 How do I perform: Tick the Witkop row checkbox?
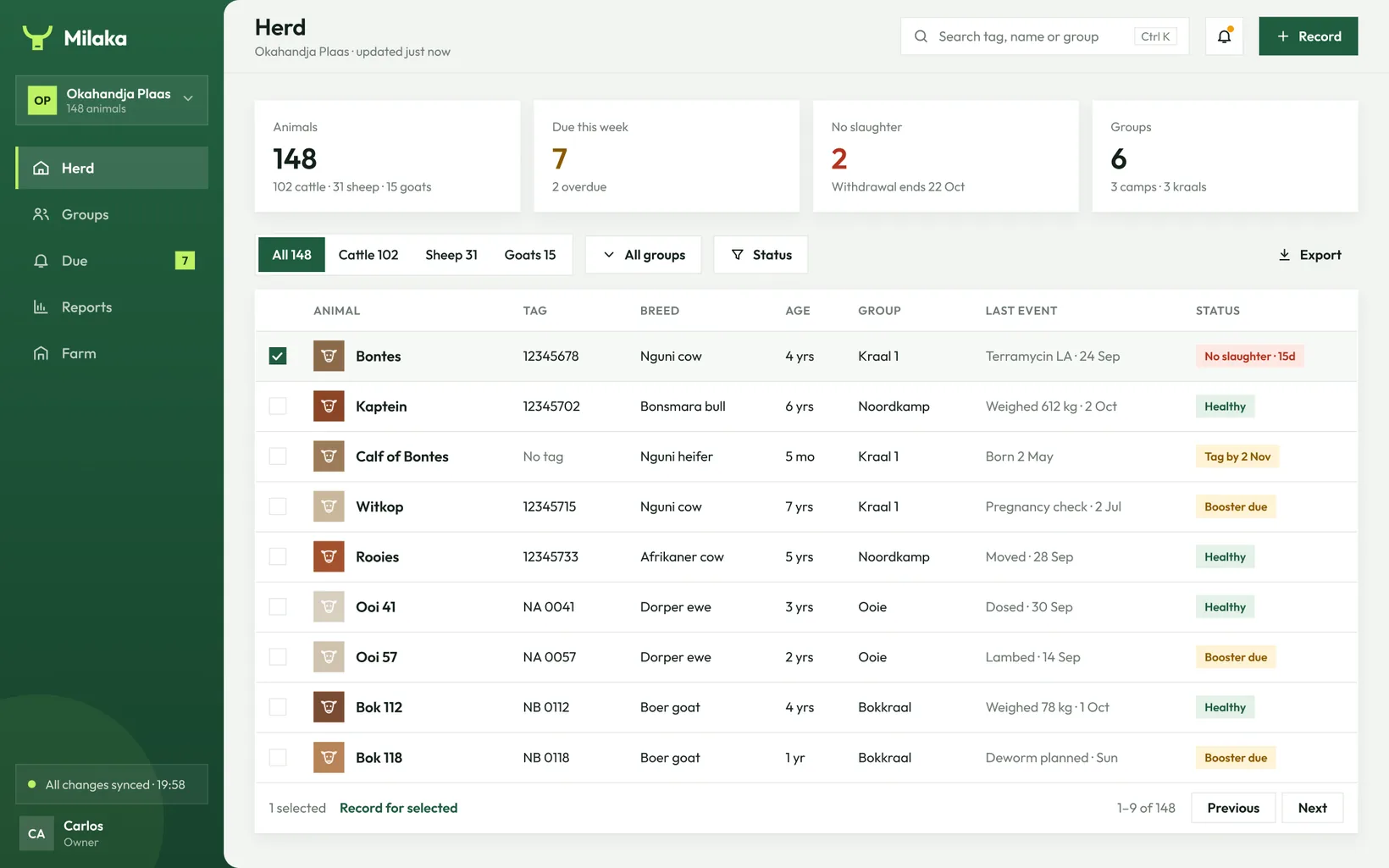tap(278, 506)
